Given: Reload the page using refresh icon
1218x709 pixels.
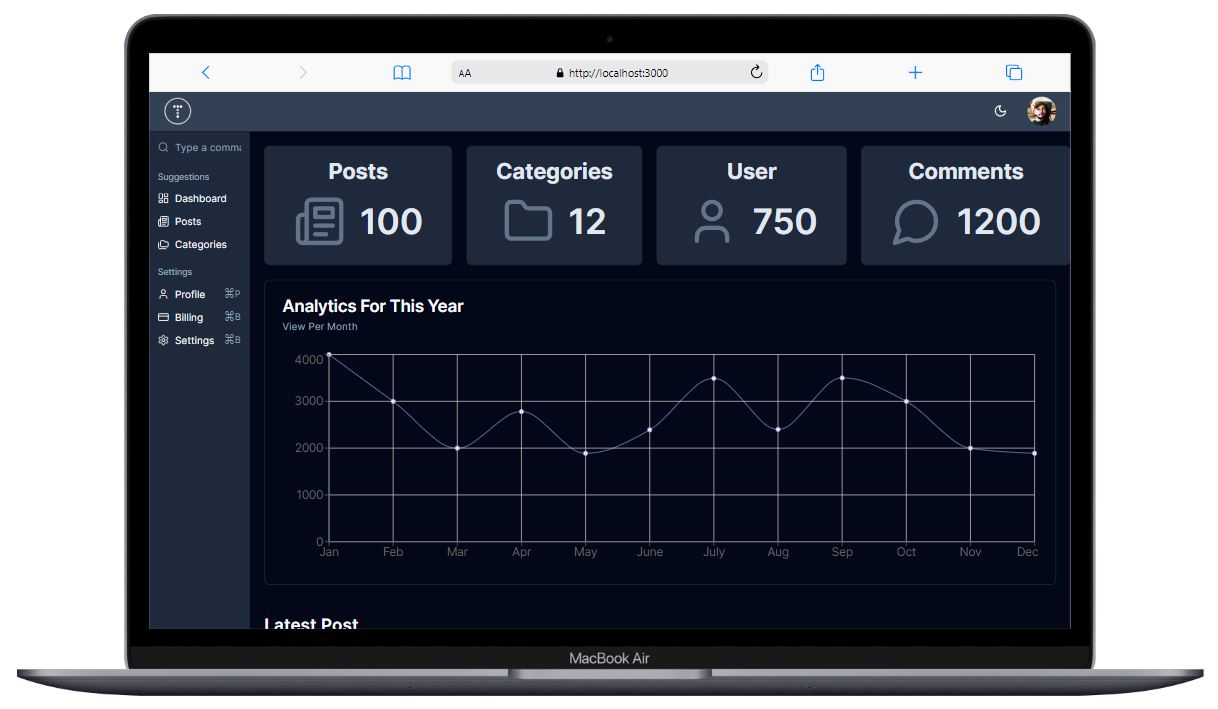Looking at the screenshot, I should (756, 72).
